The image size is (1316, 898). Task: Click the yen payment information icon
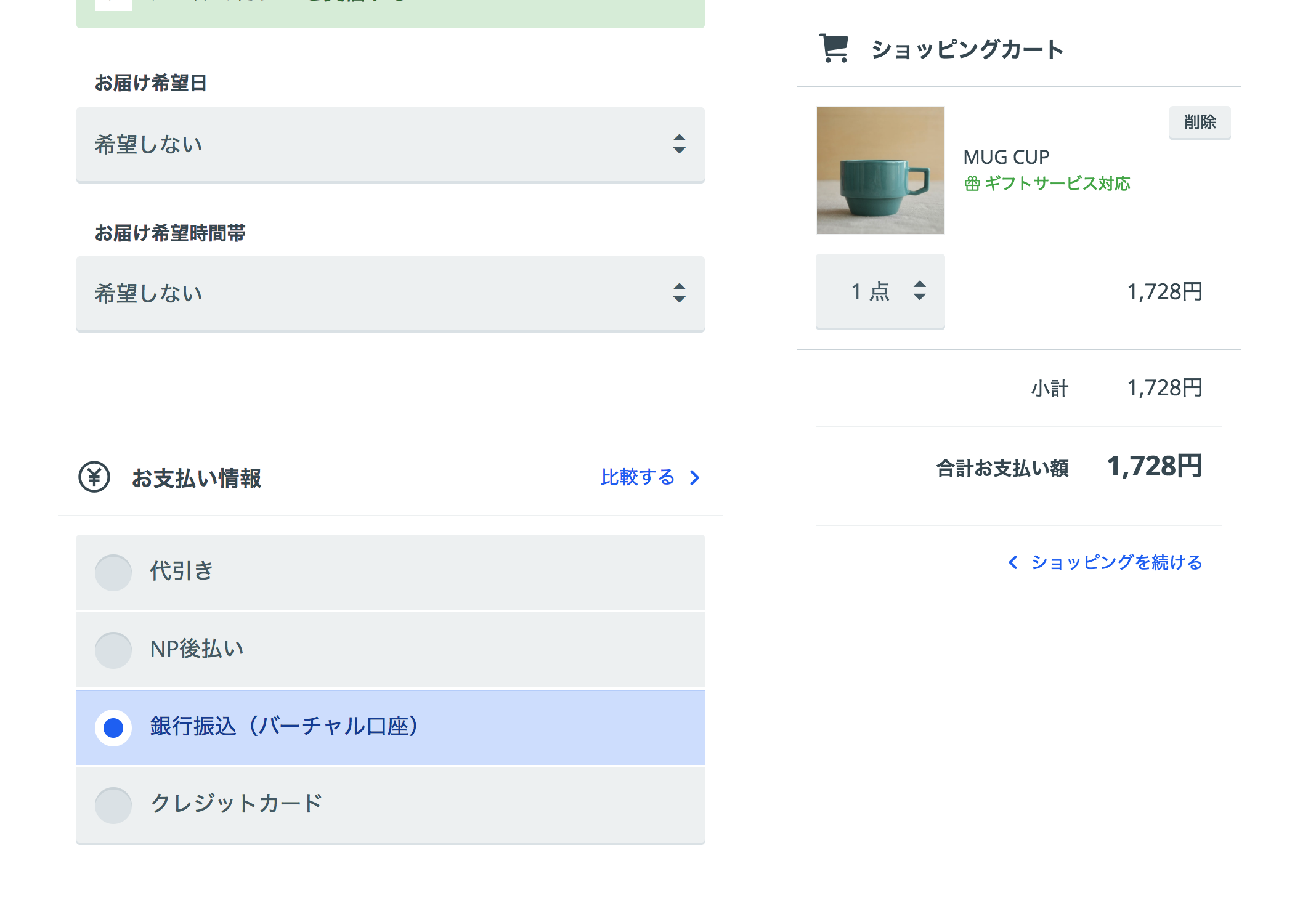94,477
